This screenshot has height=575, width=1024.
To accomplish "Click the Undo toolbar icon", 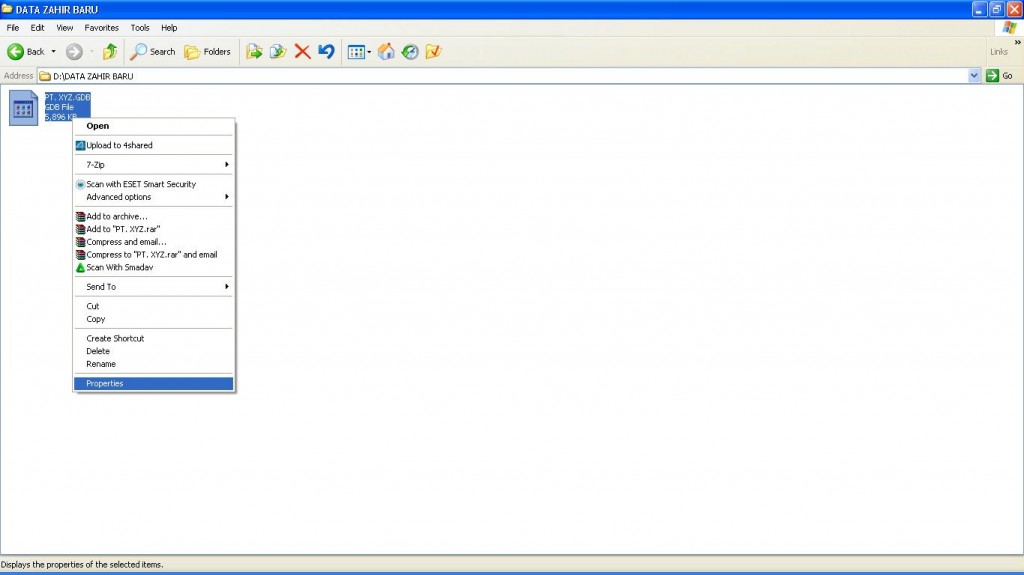I will tap(326, 52).
